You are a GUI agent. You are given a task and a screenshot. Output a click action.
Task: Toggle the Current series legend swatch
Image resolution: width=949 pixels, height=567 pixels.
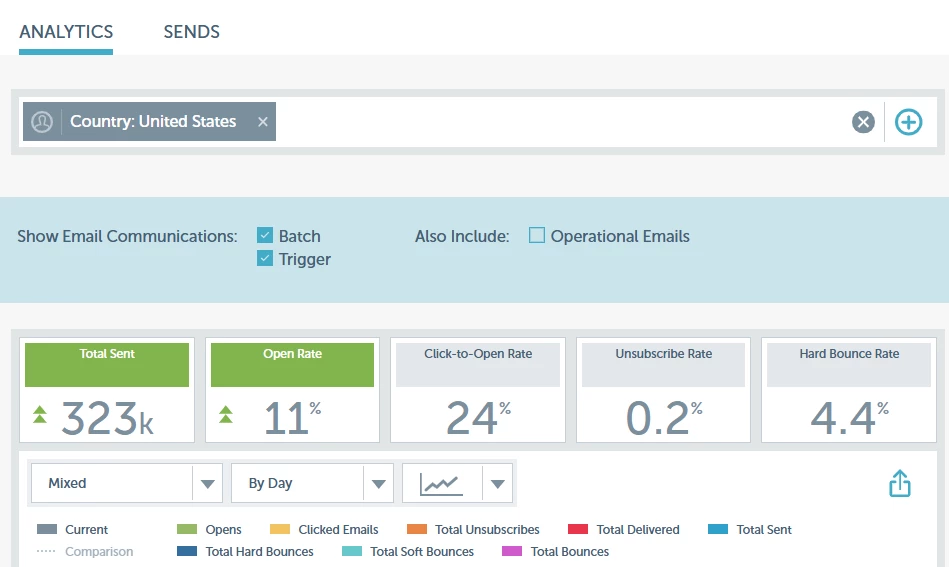click(47, 529)
